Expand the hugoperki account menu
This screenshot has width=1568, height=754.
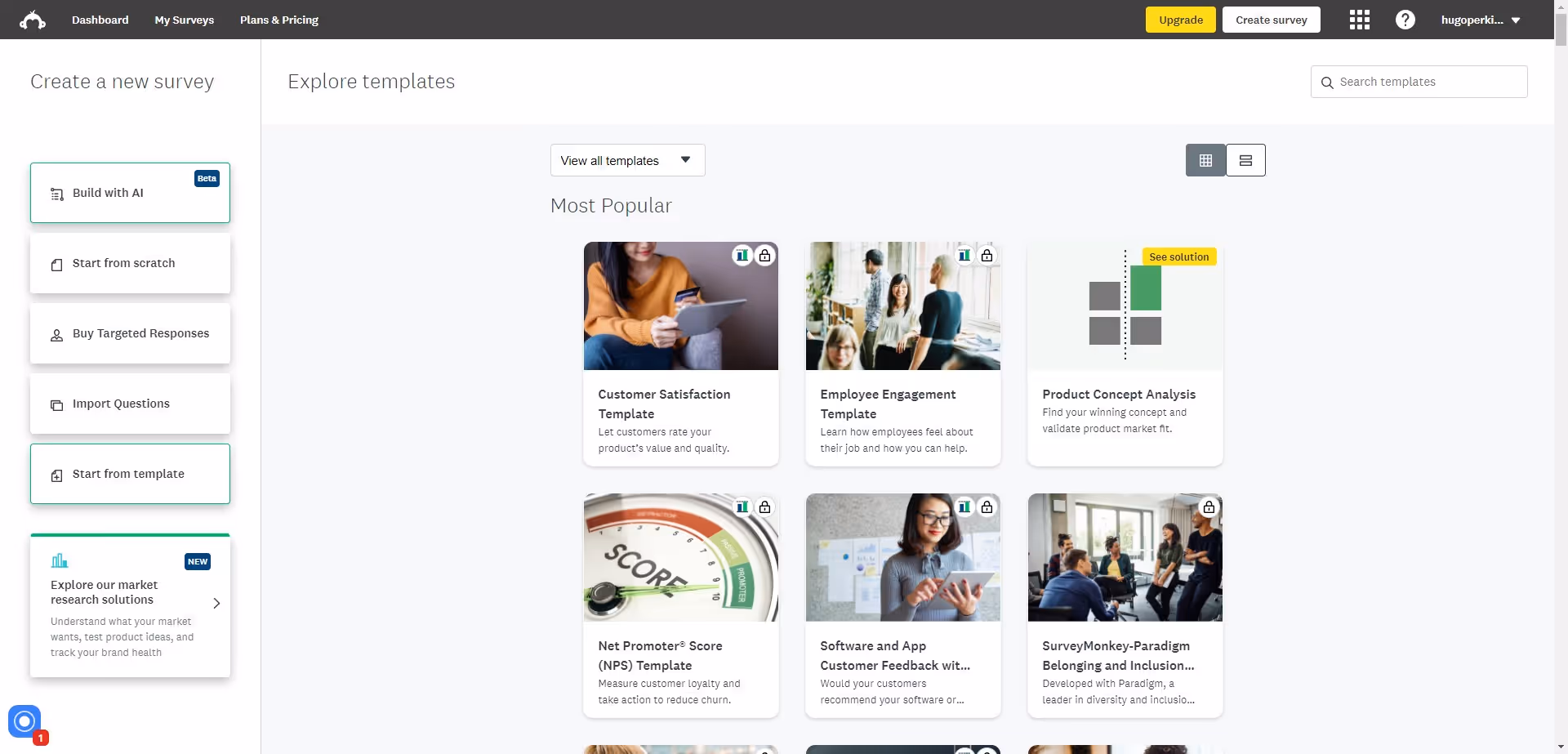[1481, 20]
